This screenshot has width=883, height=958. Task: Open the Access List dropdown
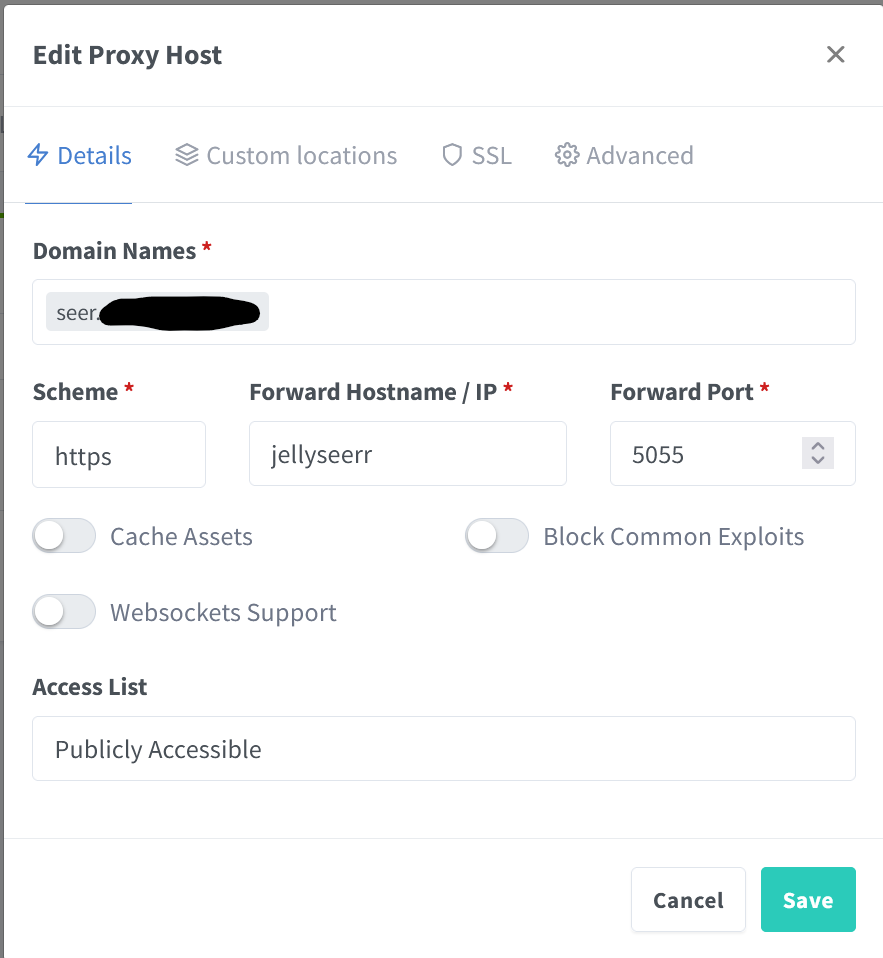pyautogui.click(x=443, y=749)
